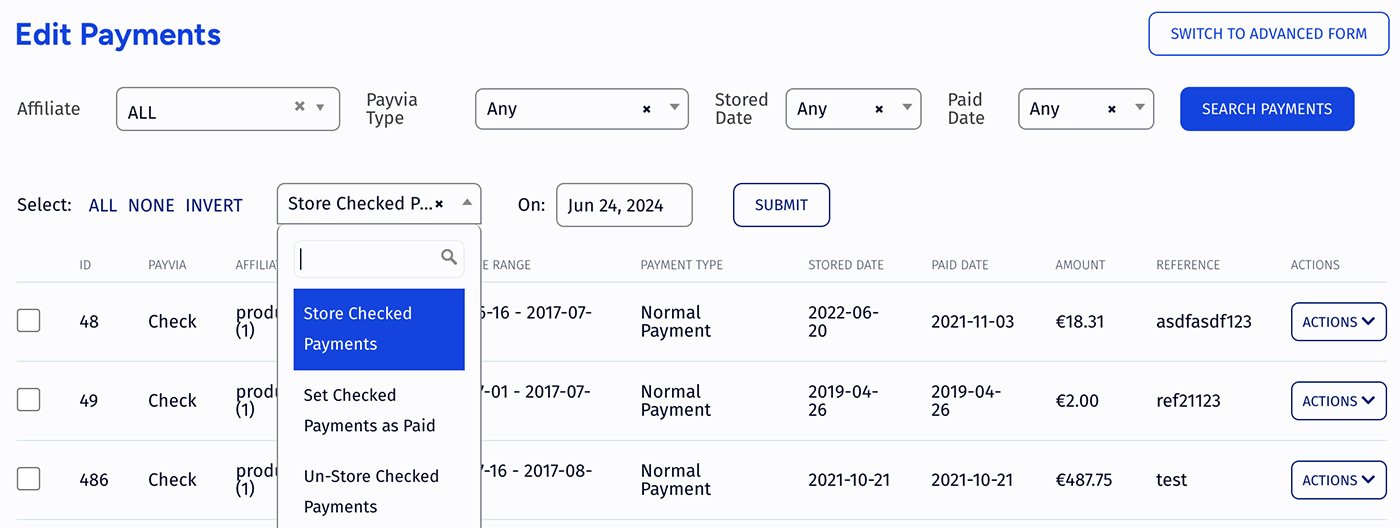Click the INVERT selection link
The width and height of the screenshot is (1400, 528).
coord(214,205)
